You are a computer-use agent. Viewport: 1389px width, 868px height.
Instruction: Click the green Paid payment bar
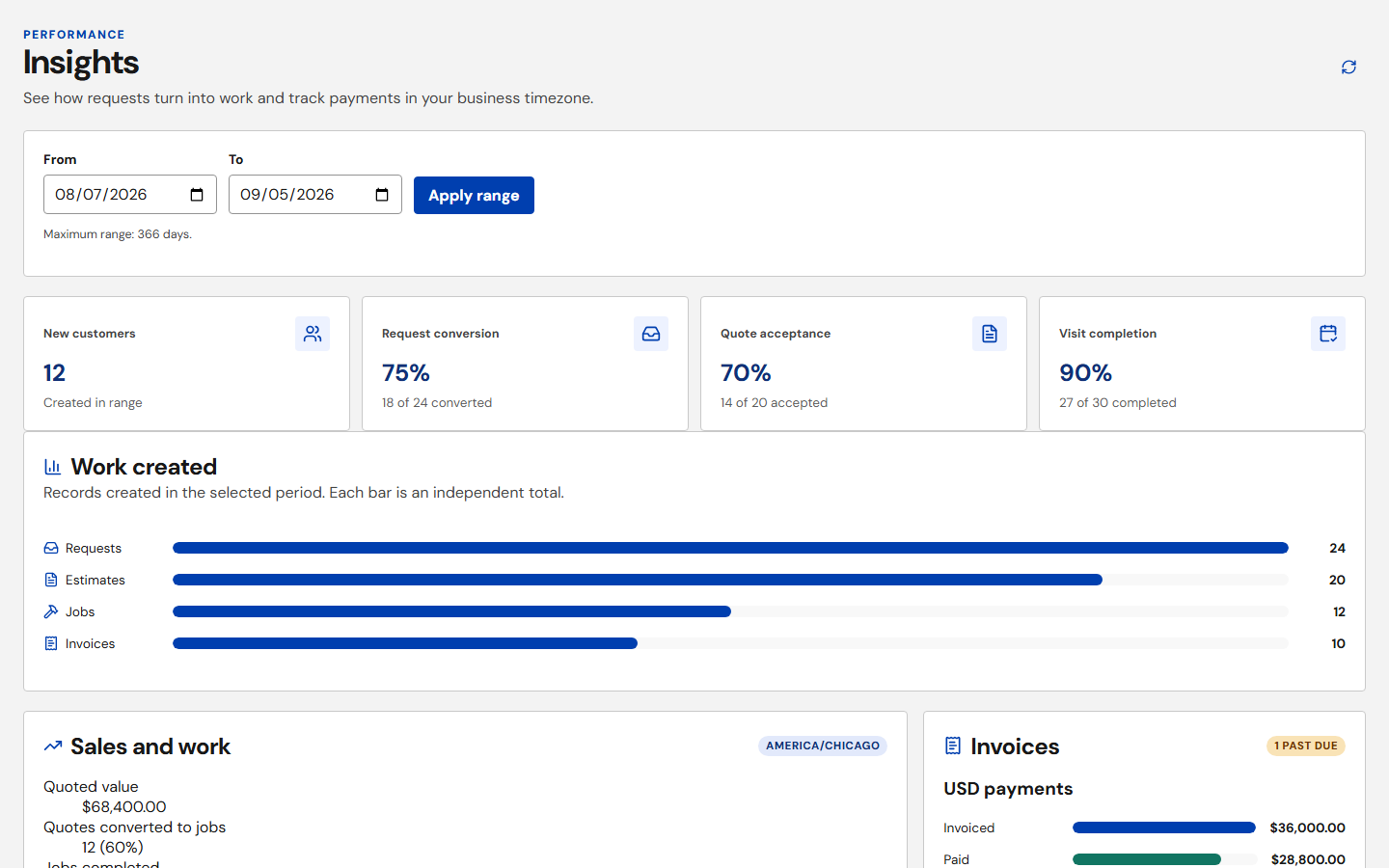pos(1147,859)
